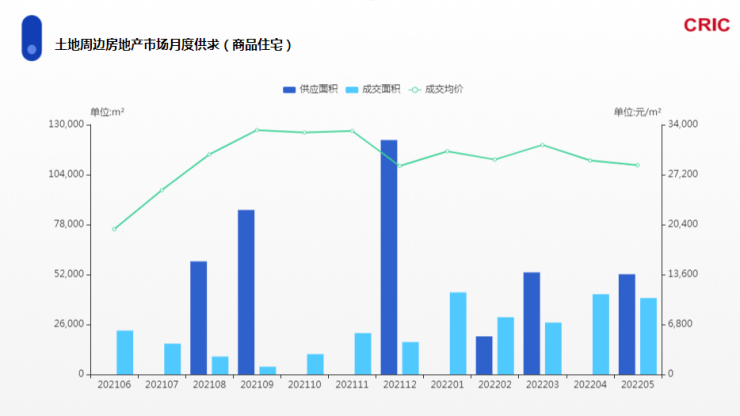The height and width of the screenshot is (416, 740).
Task: Click the dark blue supply bar for 202109
Action: (246, 292)
